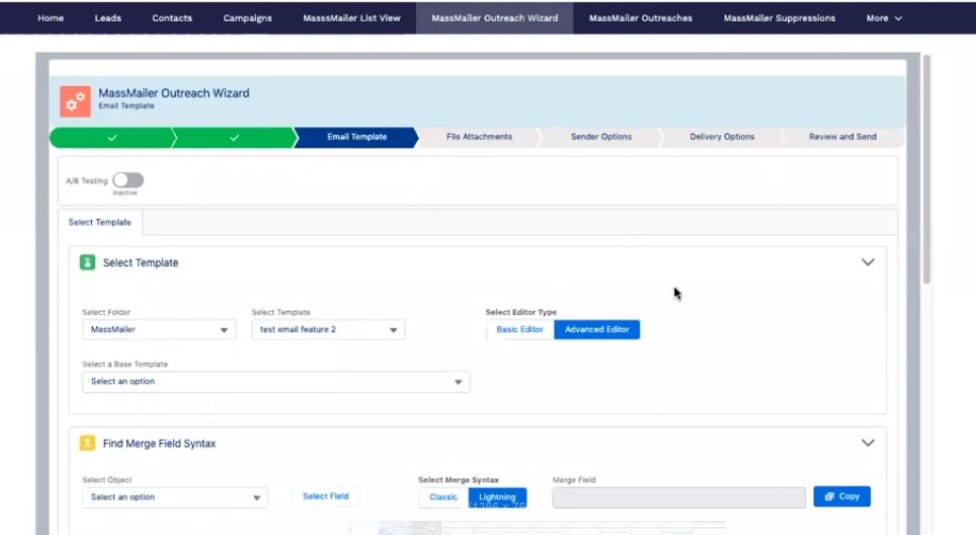Open the Select a Base Template dropdown
This screenshot has height=535, width=976.
tap(275, 382)
